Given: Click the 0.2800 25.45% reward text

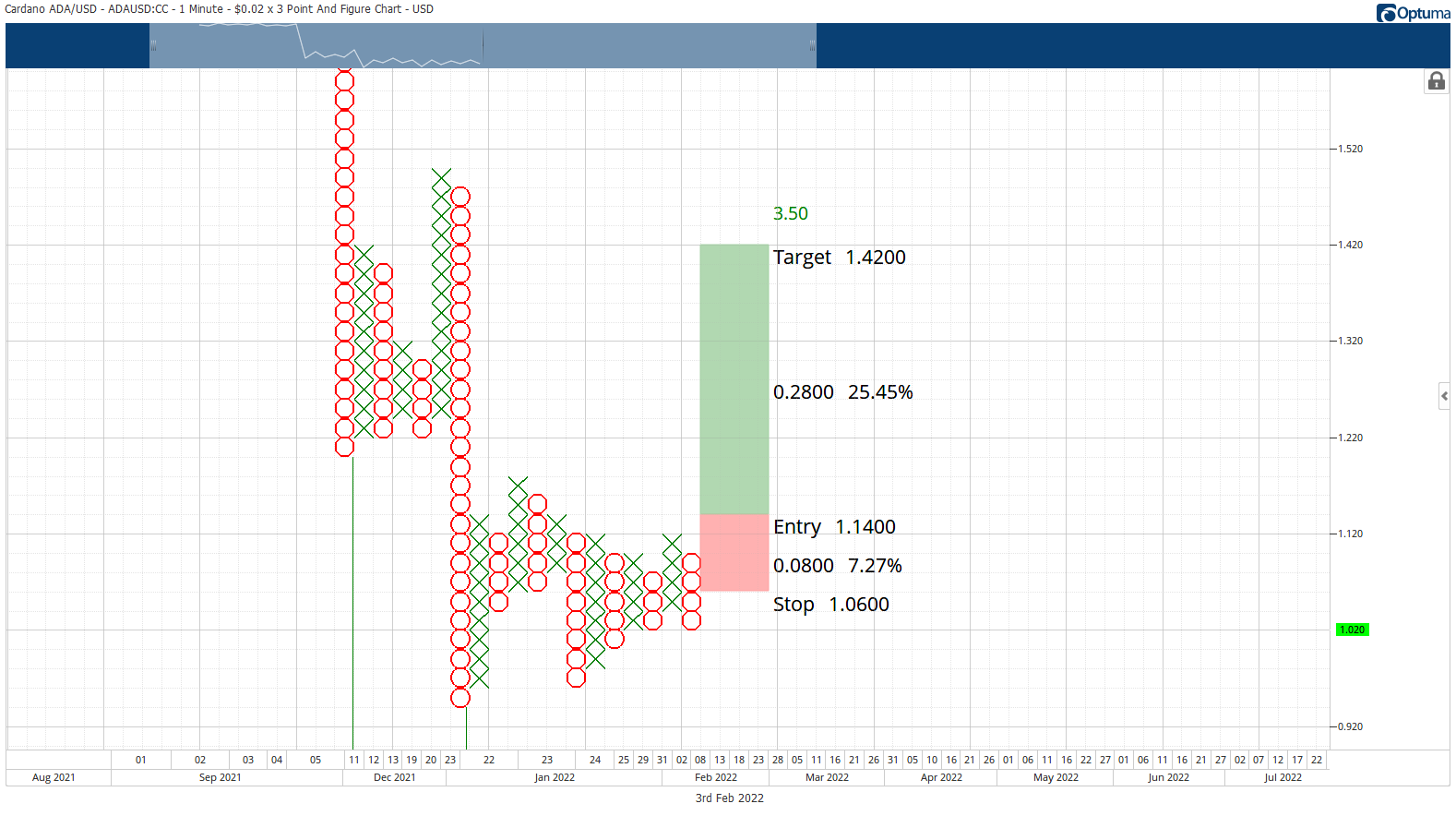Looking at the screenshot, I should point(842,392).
